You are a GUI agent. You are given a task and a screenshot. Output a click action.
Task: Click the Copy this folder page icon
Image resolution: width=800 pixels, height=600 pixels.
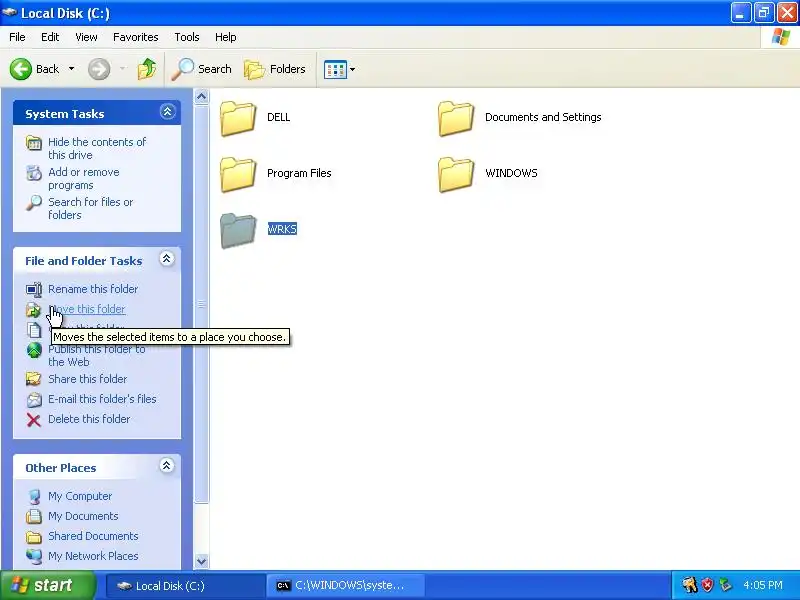pos(34,330)
